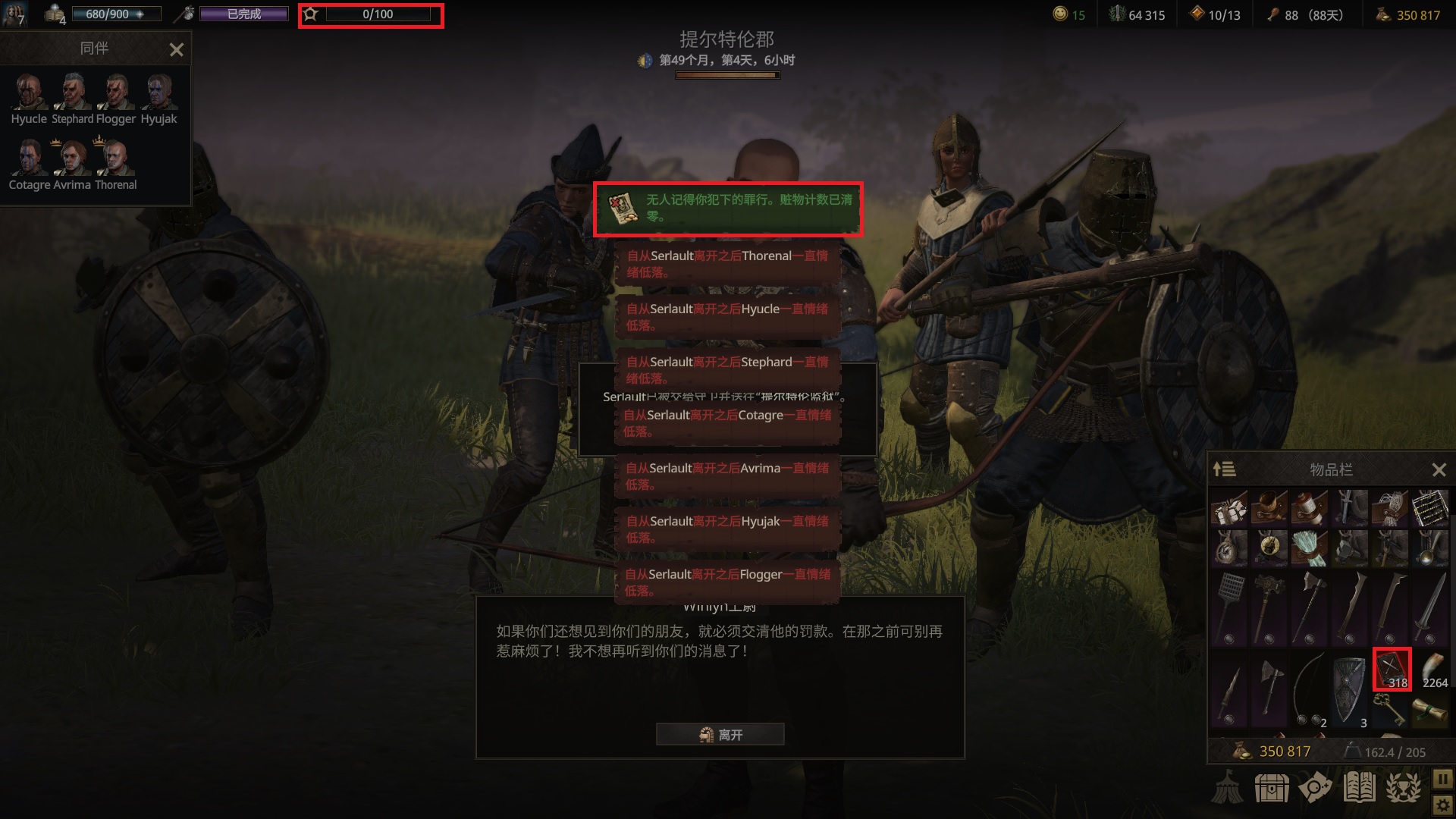Select the kite shield in inventory
This screenshot has height=819, width=1456.
pyautogui.click(x=1350, y=689)
